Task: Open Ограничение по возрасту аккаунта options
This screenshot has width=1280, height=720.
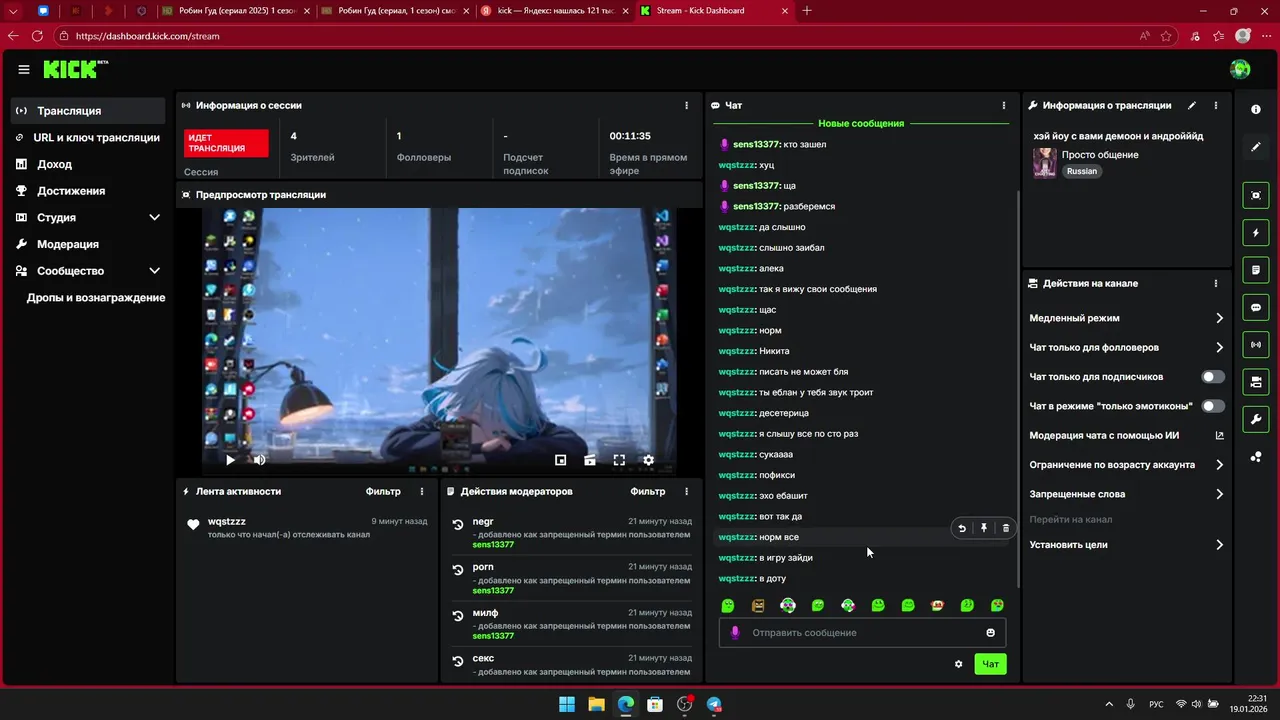Action: (1127, 465)
